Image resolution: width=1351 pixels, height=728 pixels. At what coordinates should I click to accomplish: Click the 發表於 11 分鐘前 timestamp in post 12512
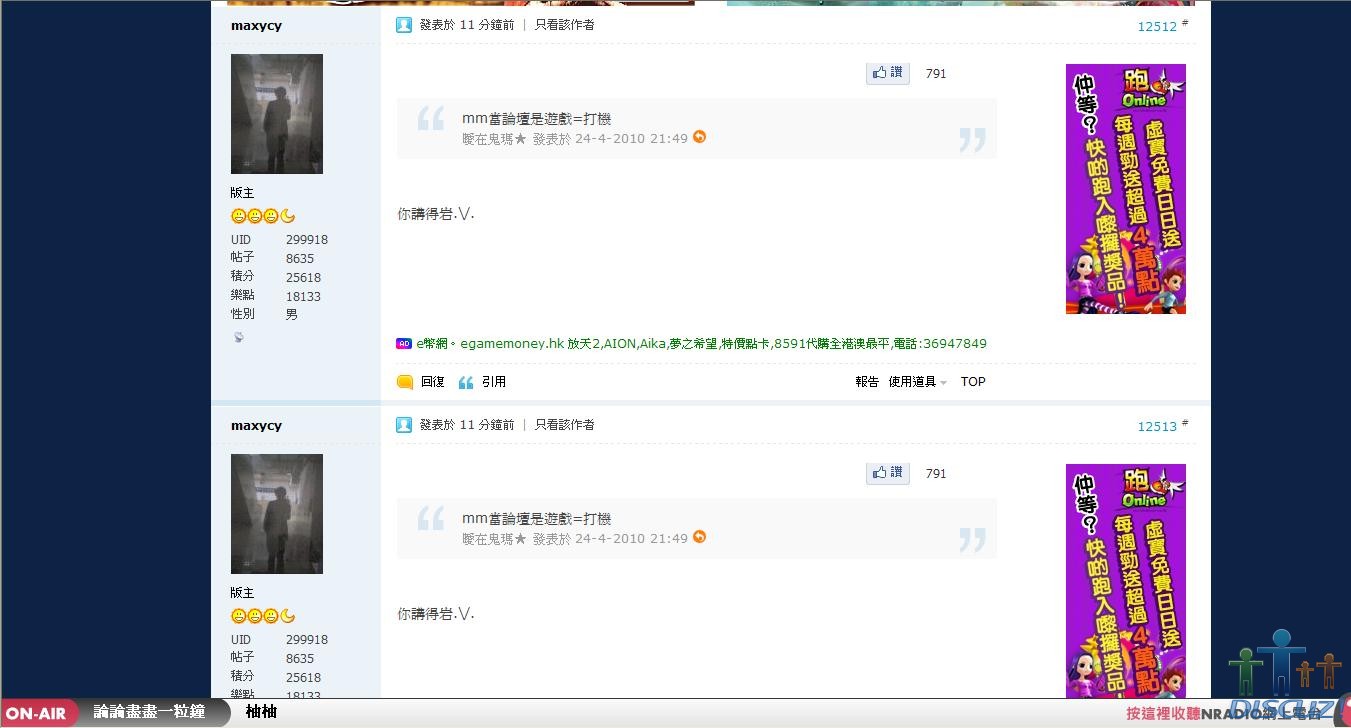click(x=467, y=25)
